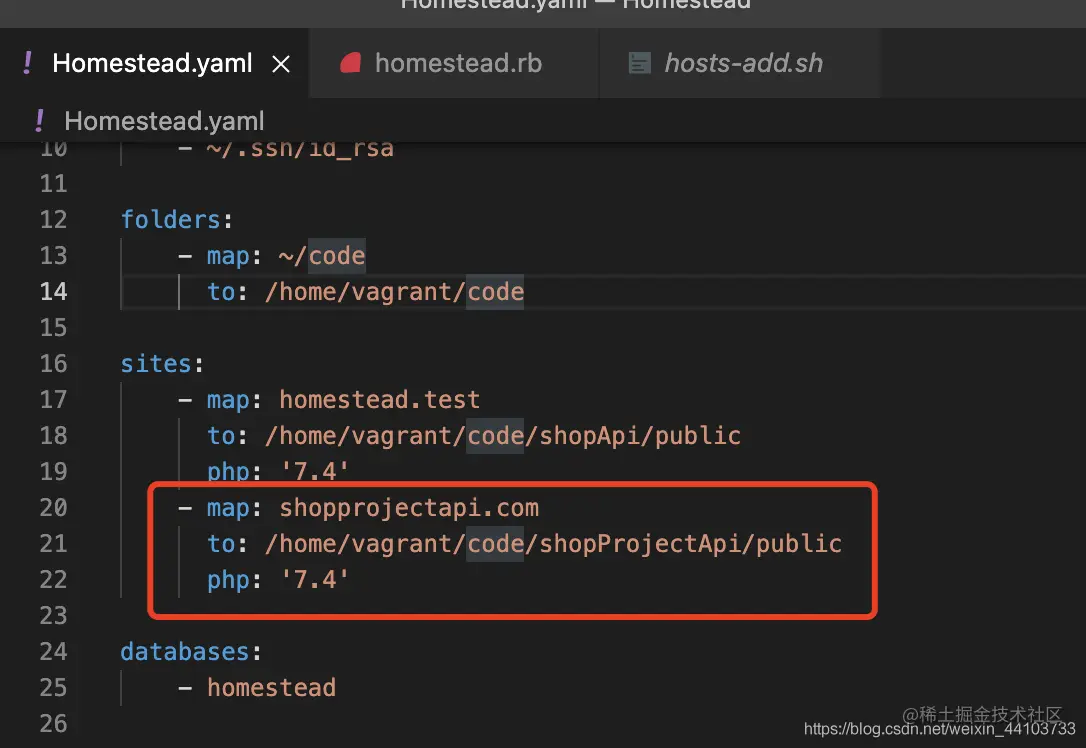The height and width of the screenshot is (748, 1086).
Task: Click '/home/vagrant/code' on line 14
Action: (395, 292)
